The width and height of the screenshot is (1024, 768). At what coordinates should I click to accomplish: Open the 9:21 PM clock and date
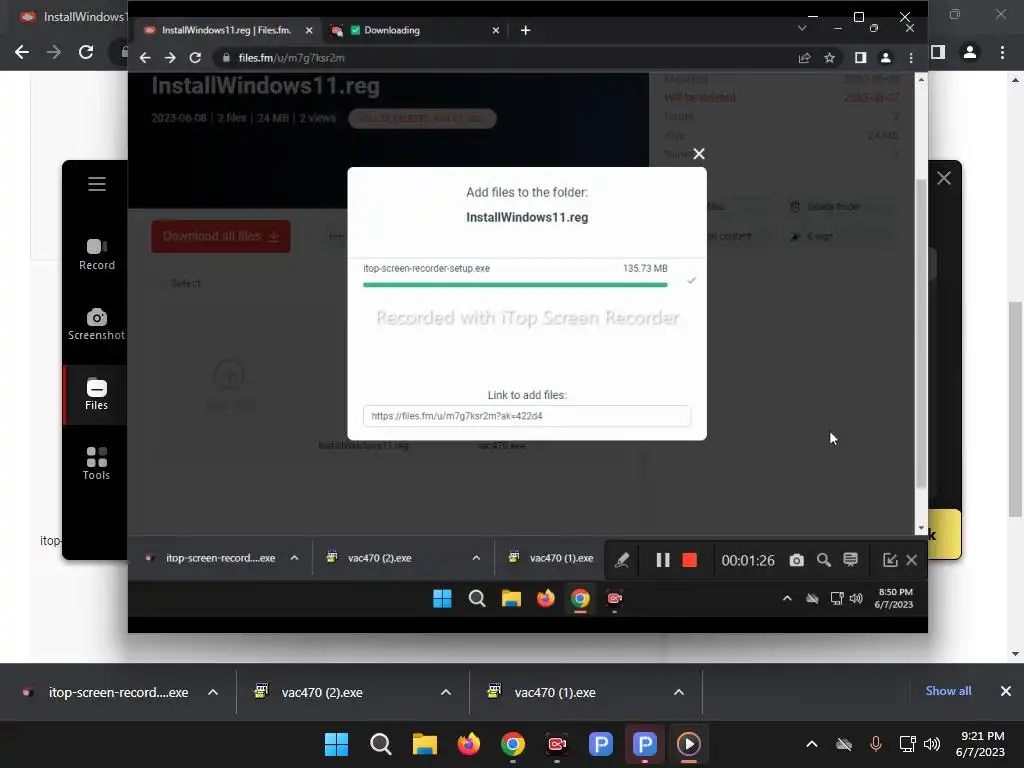point(982,744)
